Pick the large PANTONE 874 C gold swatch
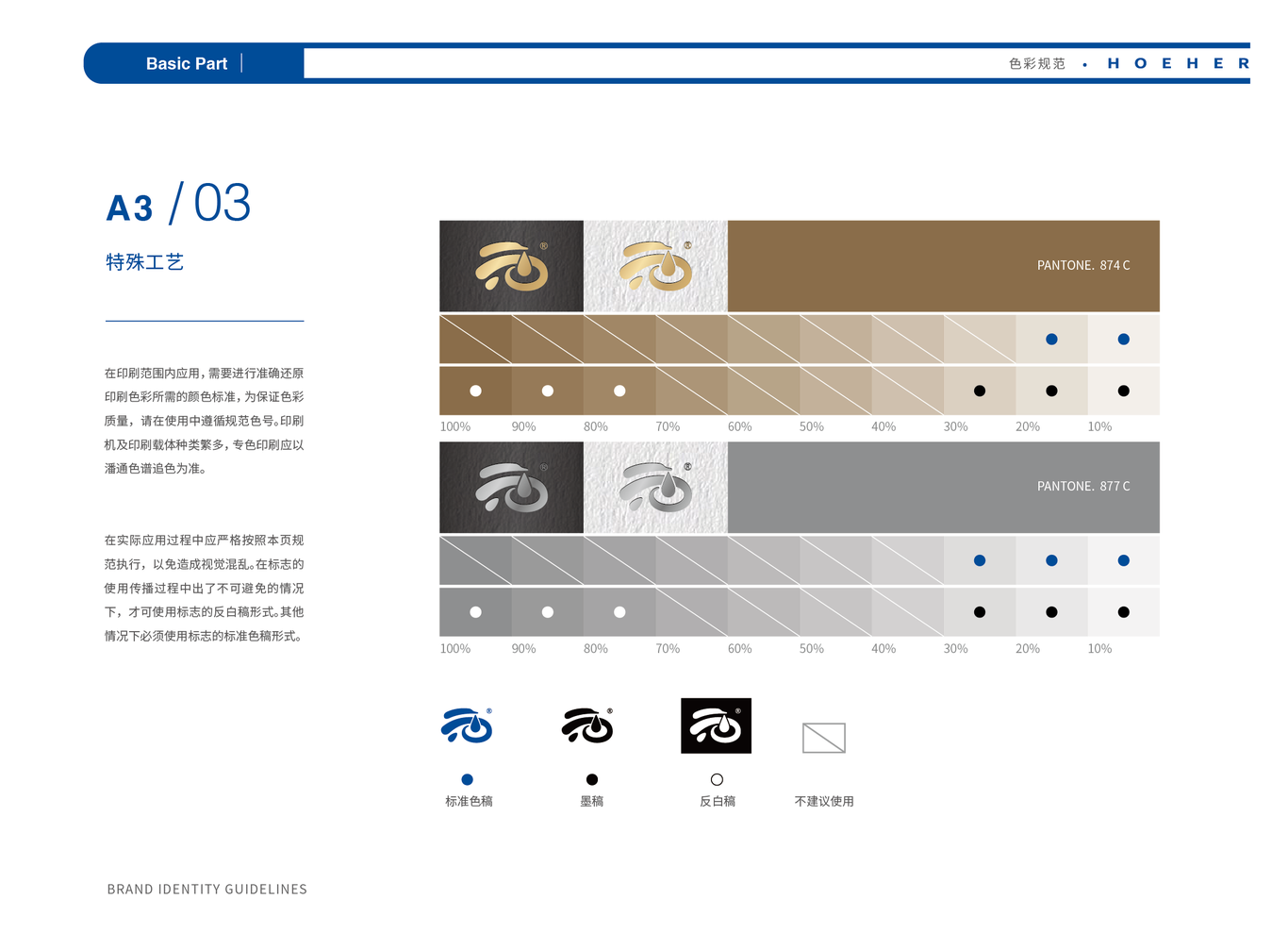 pos(944,266)
